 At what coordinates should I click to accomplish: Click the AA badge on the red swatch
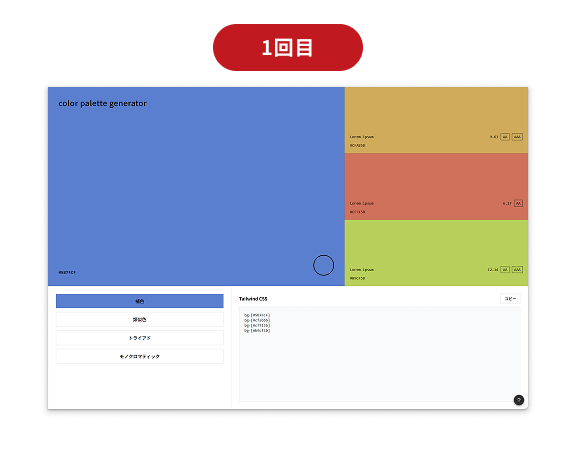[x=518, y=203]
